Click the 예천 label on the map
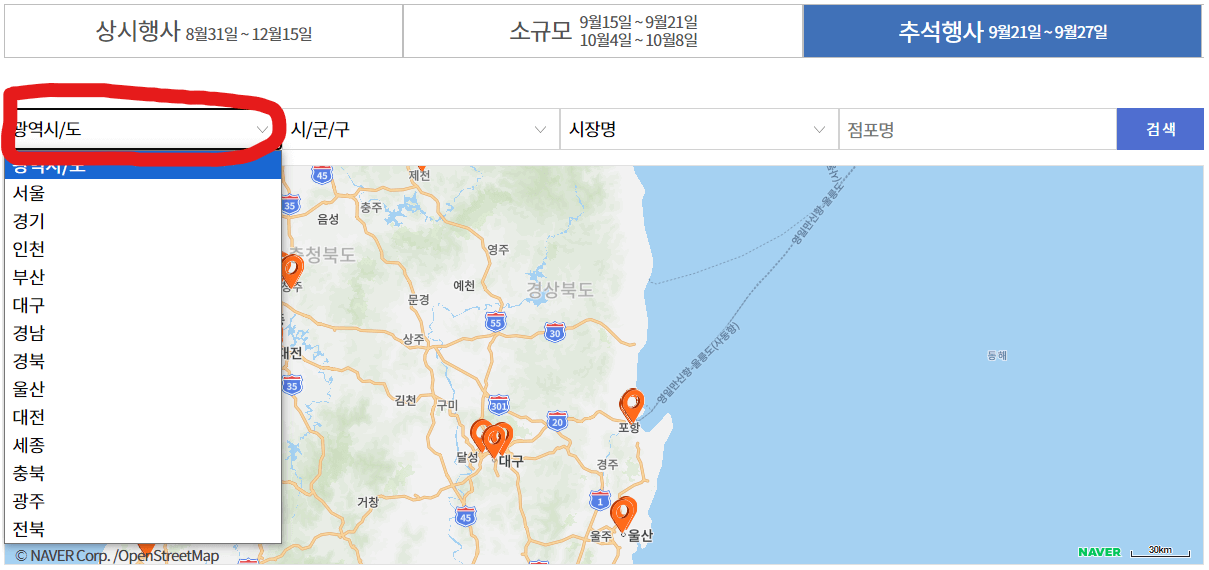 [x=464, y=285]
